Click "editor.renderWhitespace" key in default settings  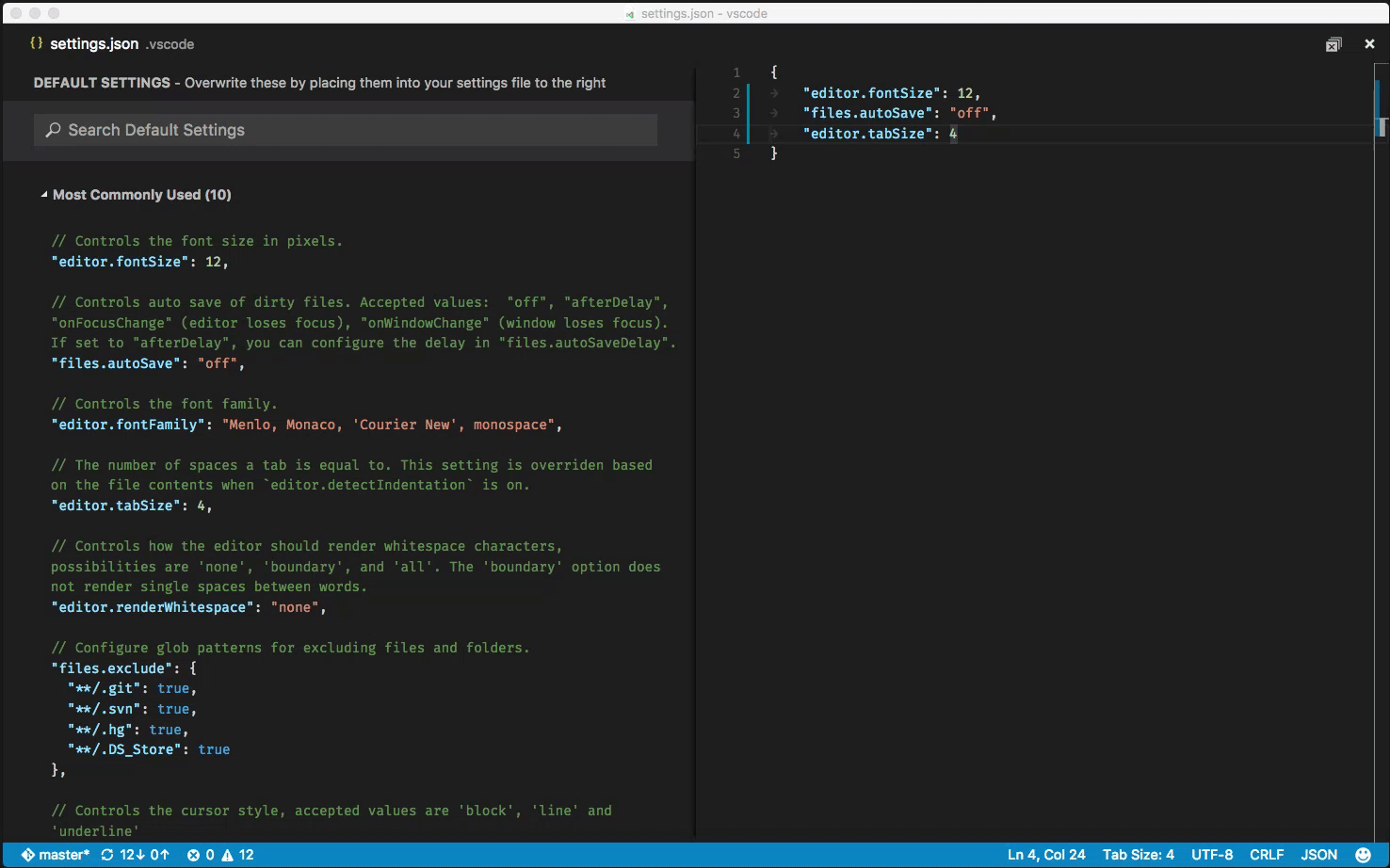coord(153,607)
